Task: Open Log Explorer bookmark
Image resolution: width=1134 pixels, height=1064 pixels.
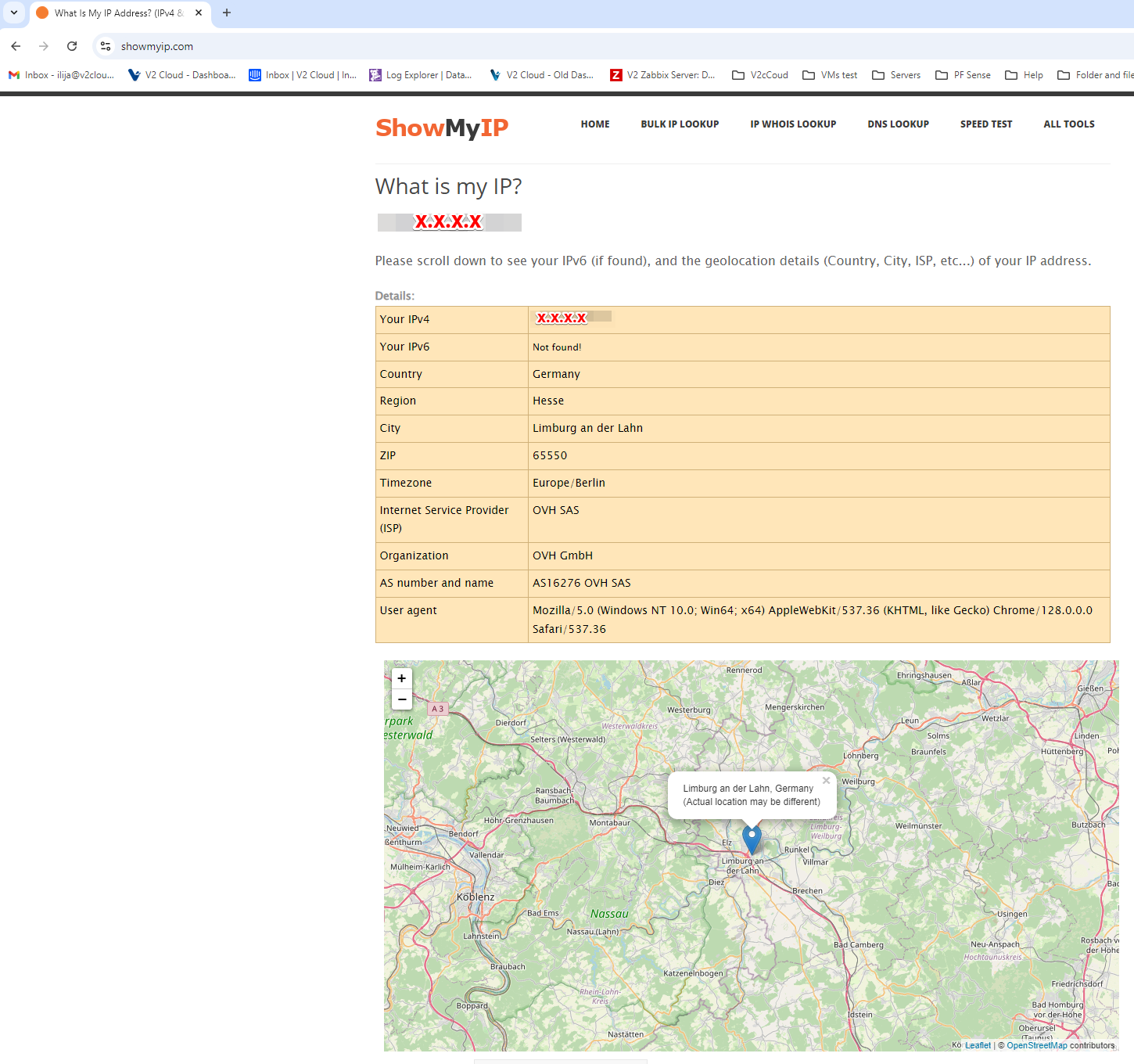Action: tap(421, 75)
